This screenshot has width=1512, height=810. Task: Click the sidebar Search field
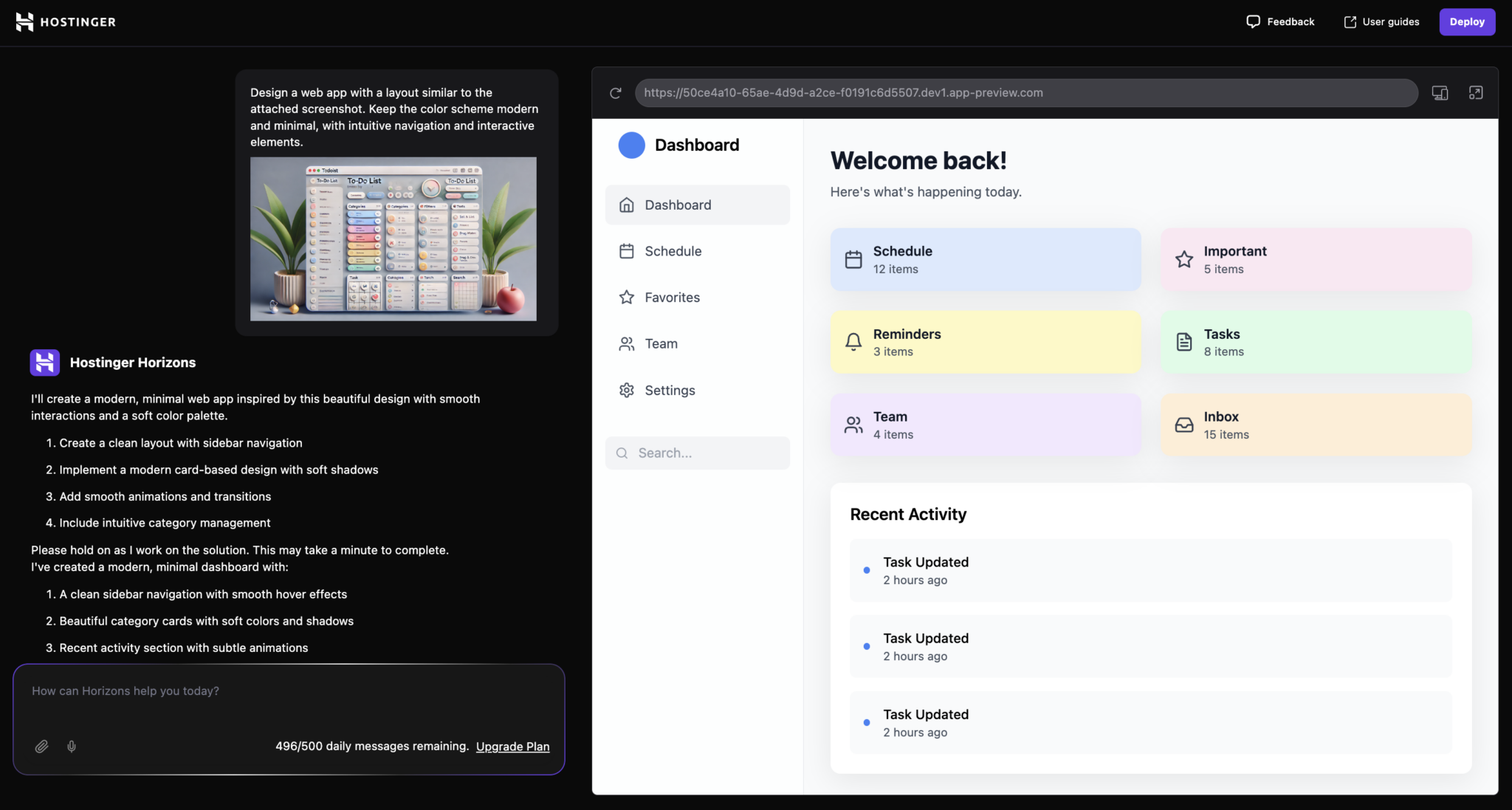[x=697, y=453]
